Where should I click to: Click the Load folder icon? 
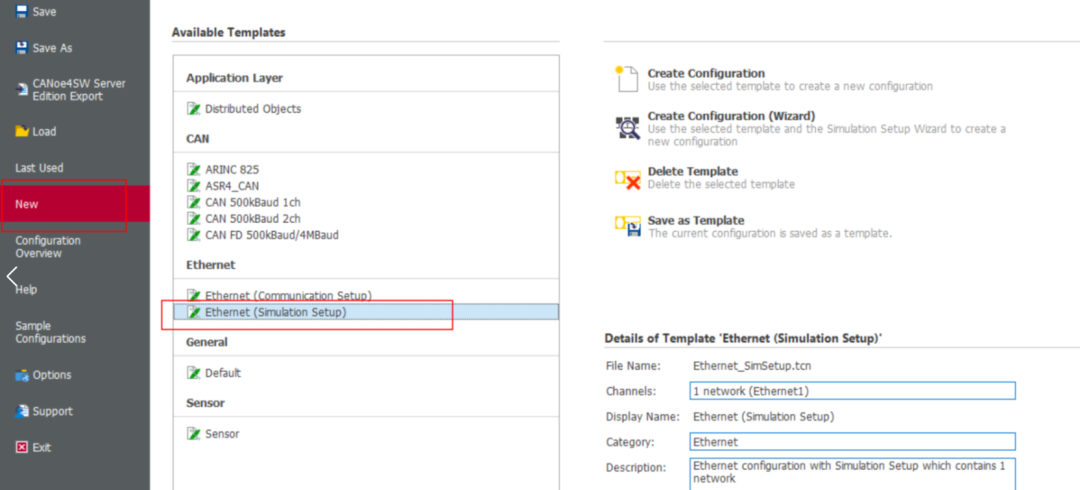pyautogui.click(x=22, y=131)
